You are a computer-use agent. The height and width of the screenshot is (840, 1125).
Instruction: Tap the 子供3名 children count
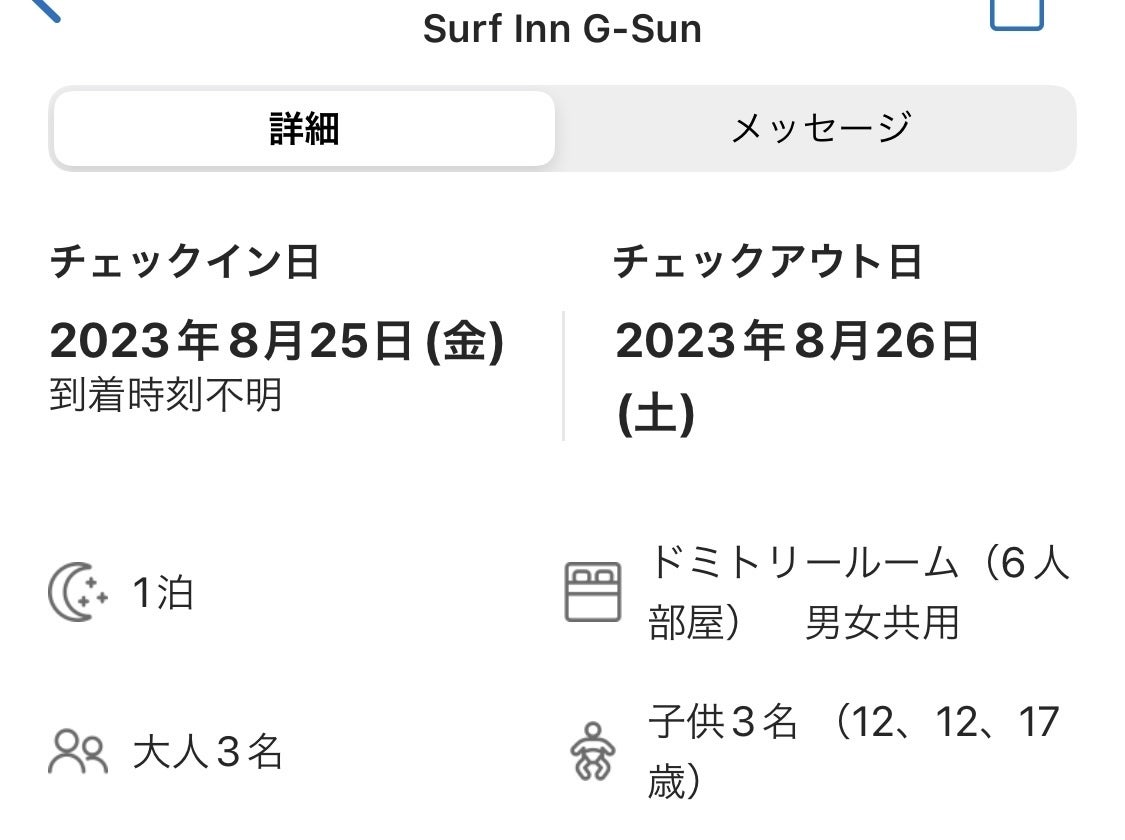[x=722, y=722]
